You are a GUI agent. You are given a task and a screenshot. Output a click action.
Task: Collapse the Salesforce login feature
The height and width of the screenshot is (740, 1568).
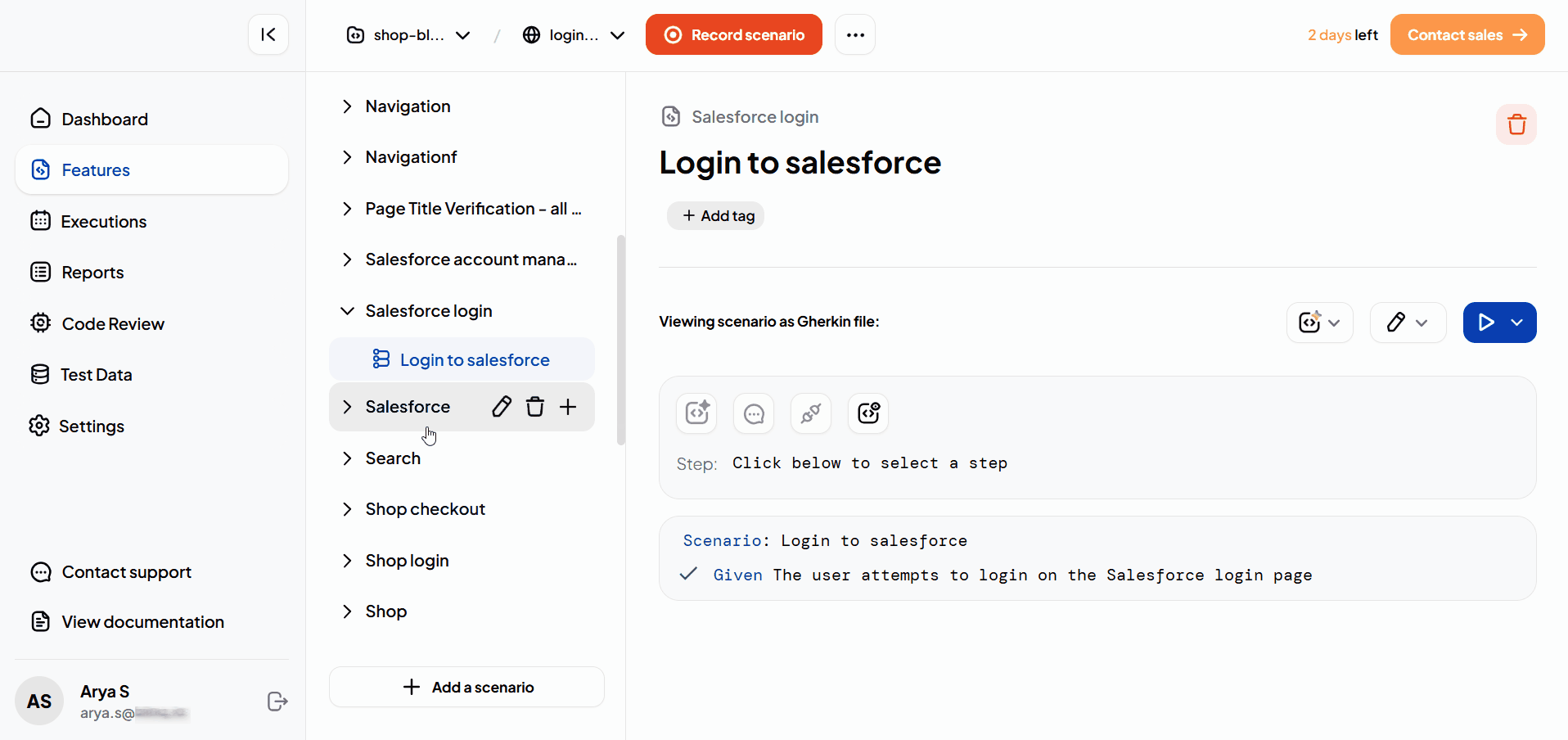pyautogui.click(x=347, y=311)
